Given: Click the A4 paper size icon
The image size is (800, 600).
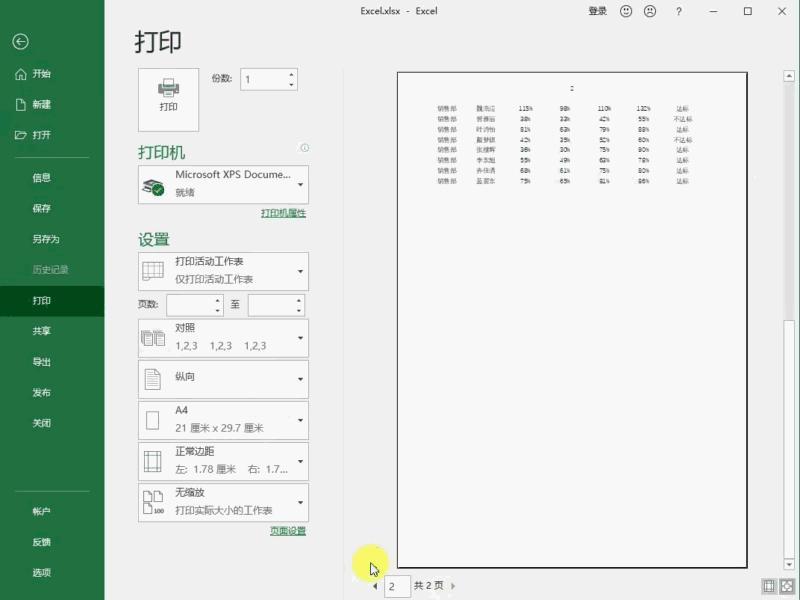Looking at the screenshot, I should pos(152,420).
